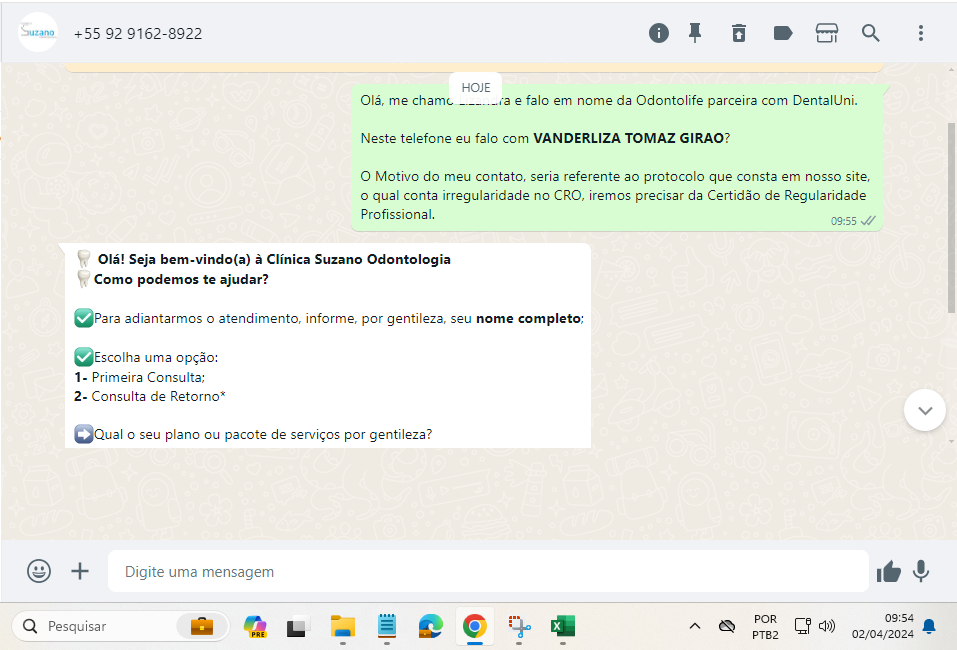The image size is (957, 650).
Task: Click the 'Escolha uma opção:' line
Action: 146,357
